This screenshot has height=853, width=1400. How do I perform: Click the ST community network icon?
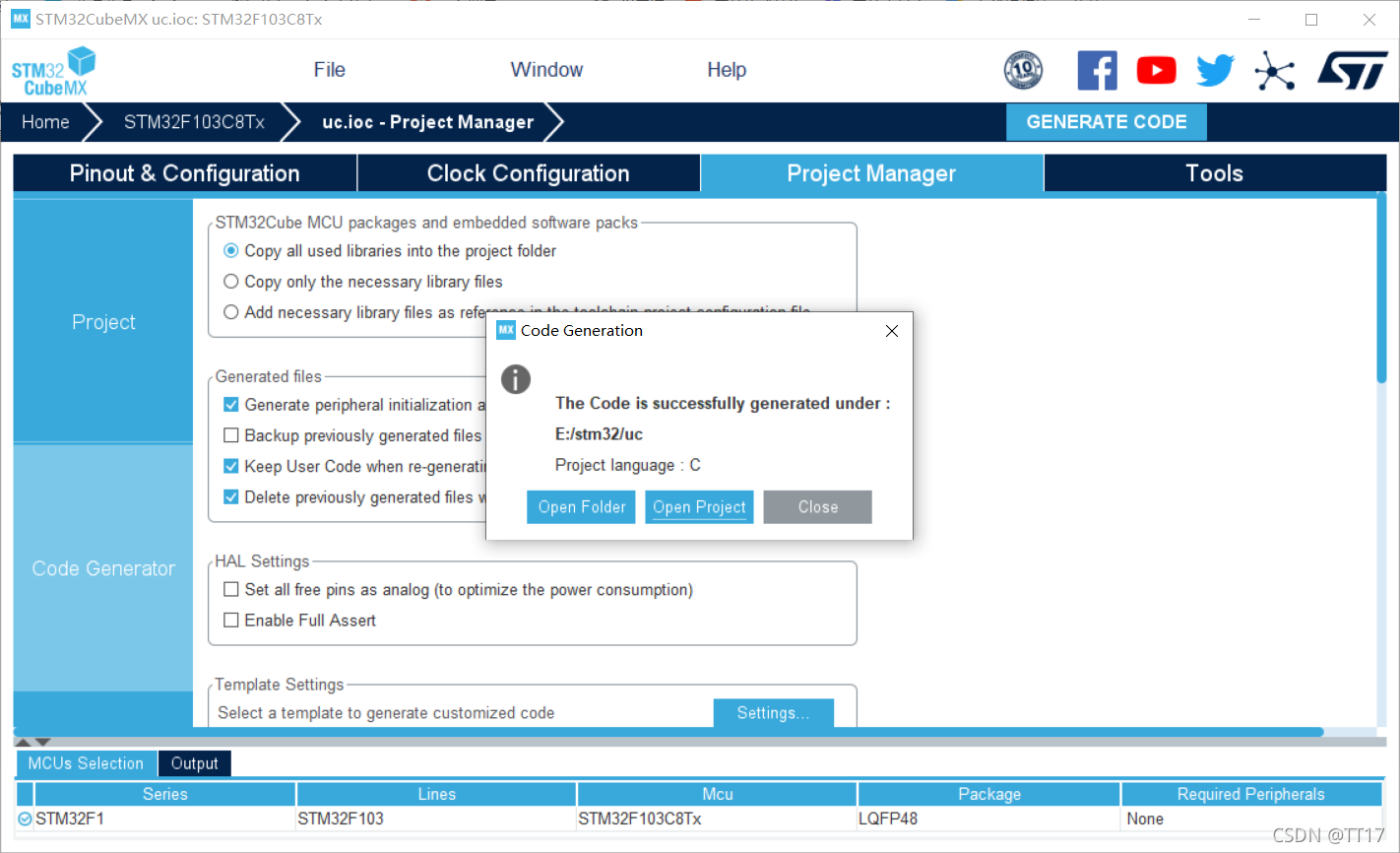[x=1274, y=70]
